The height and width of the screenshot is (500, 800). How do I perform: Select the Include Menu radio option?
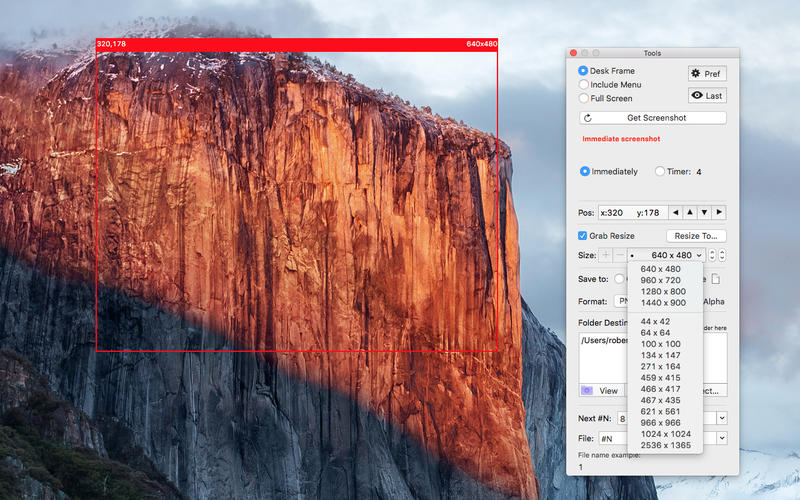[584, 85]
